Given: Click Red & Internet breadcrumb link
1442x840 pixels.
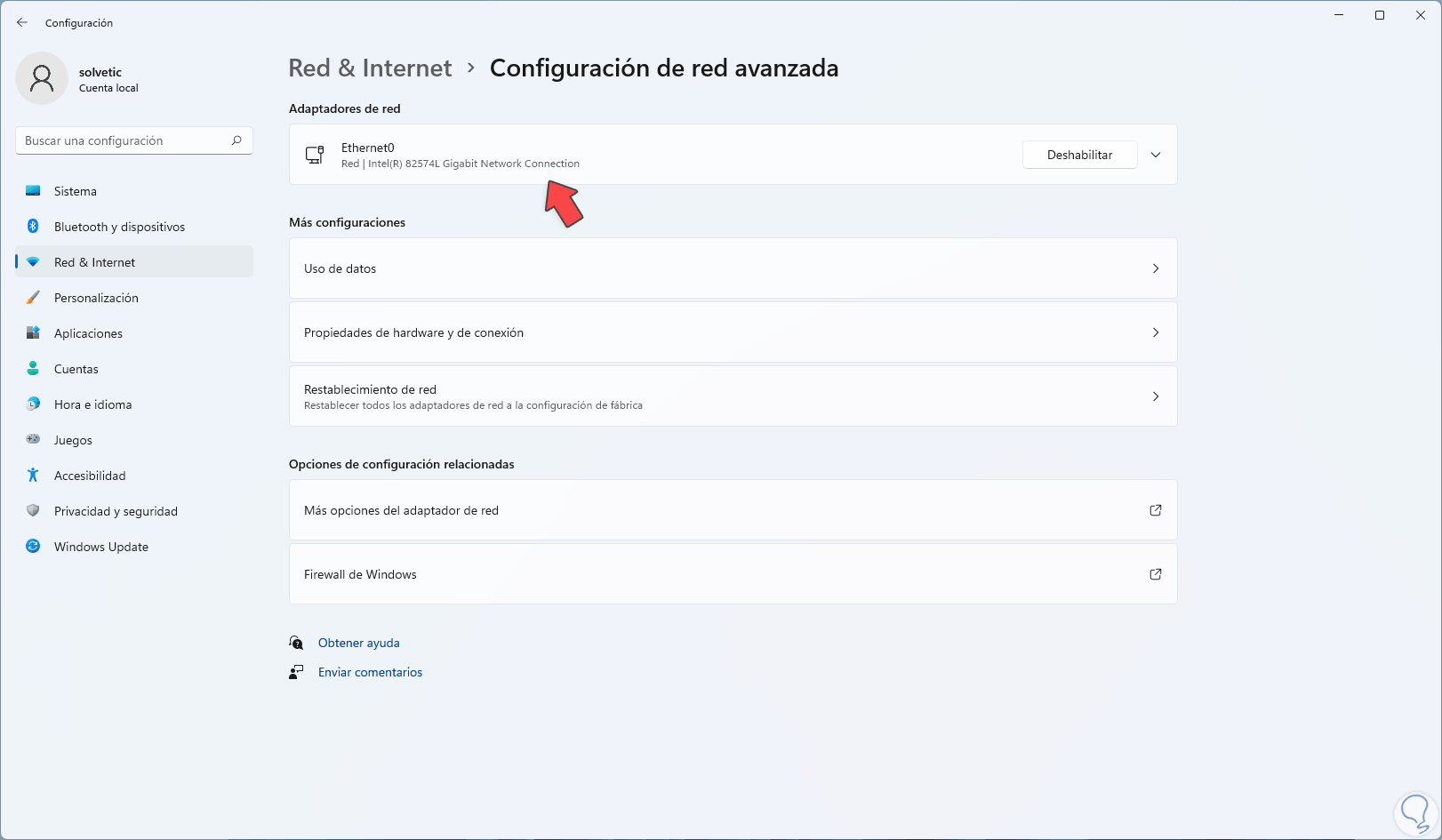Looking at the screenshot, I should pos(371,68).
